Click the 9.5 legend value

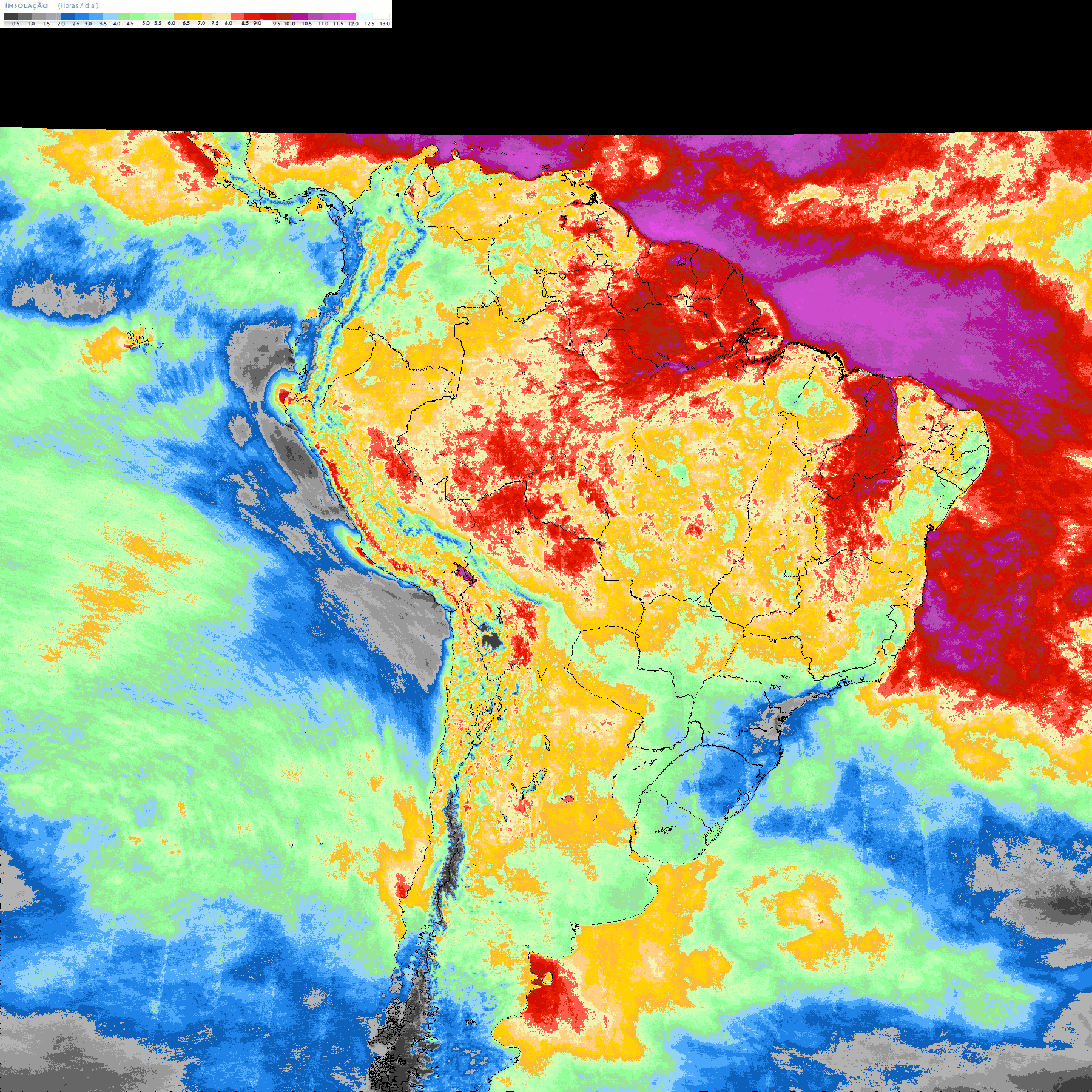277,24
